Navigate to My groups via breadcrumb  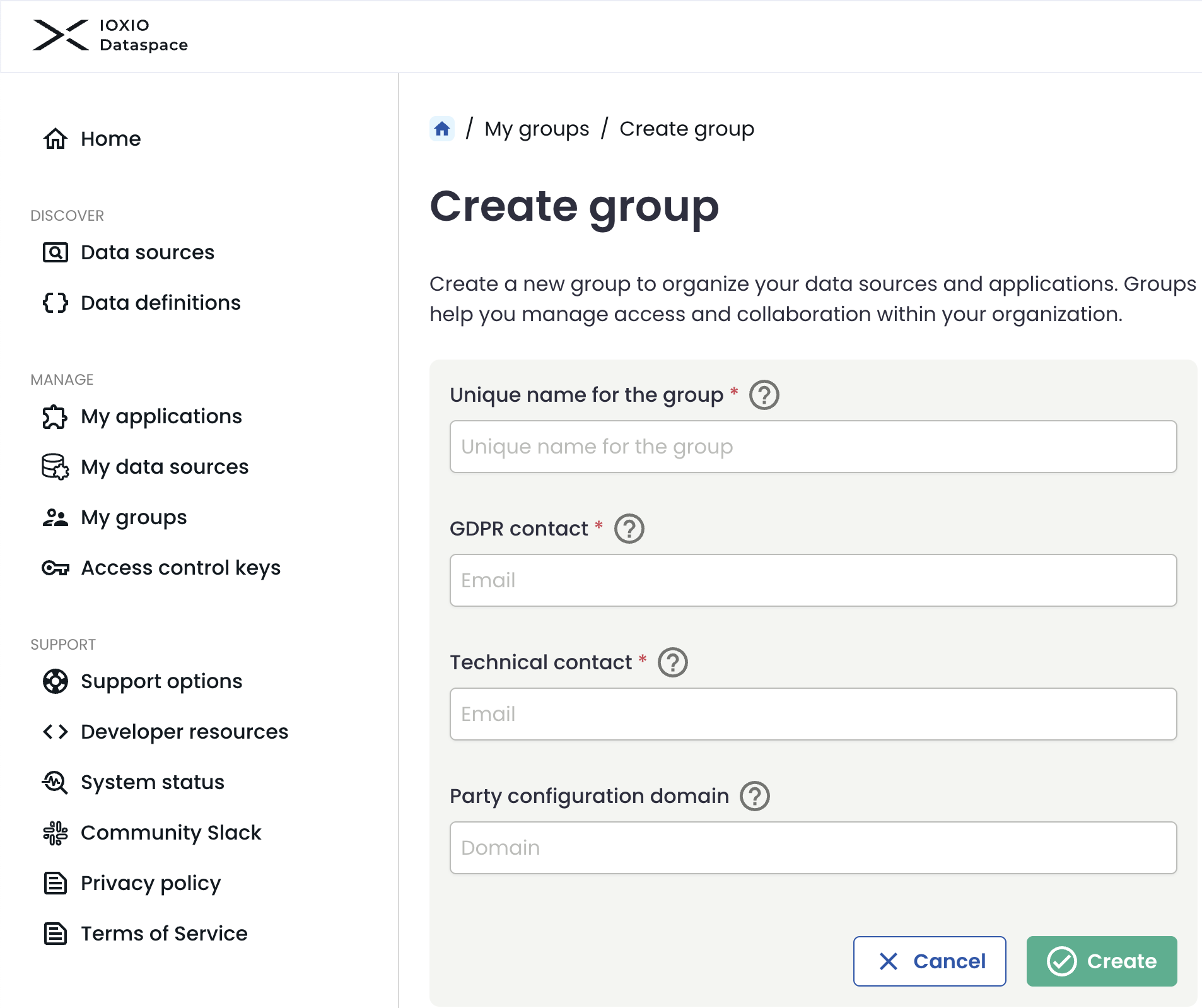537,128
